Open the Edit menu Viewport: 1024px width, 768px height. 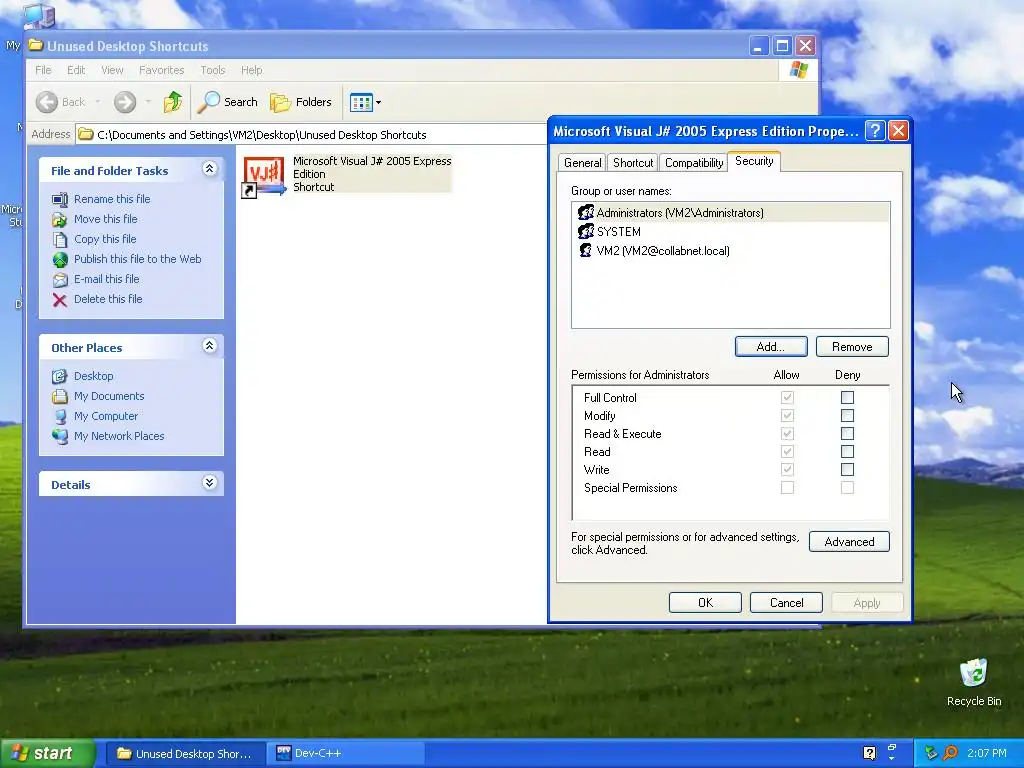[76, 70]
